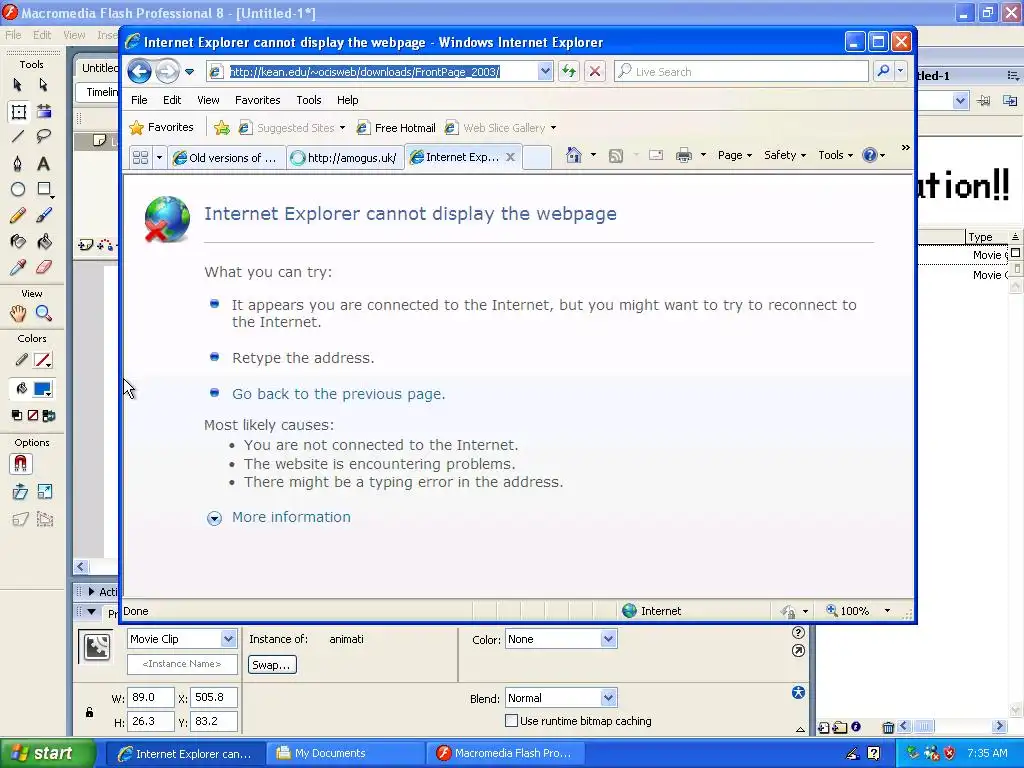The width and height of the screenshot is (1024, 768).
Task: Select the Text tool
Action: [43, 163]
